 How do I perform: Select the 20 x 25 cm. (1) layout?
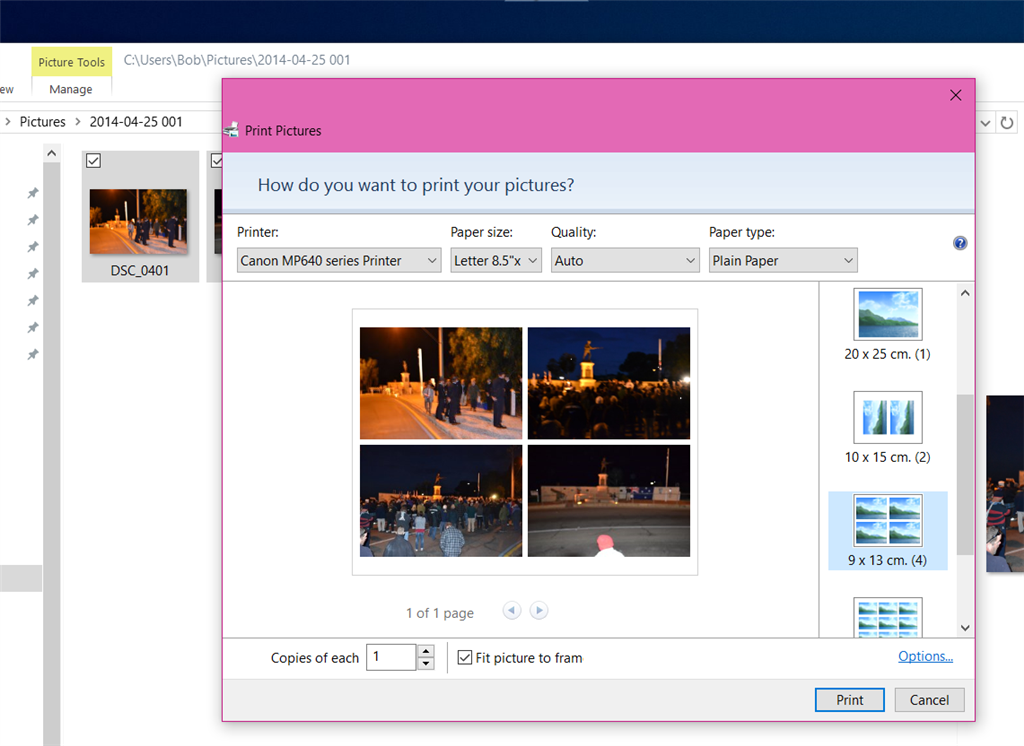click(x=888, y=325)
